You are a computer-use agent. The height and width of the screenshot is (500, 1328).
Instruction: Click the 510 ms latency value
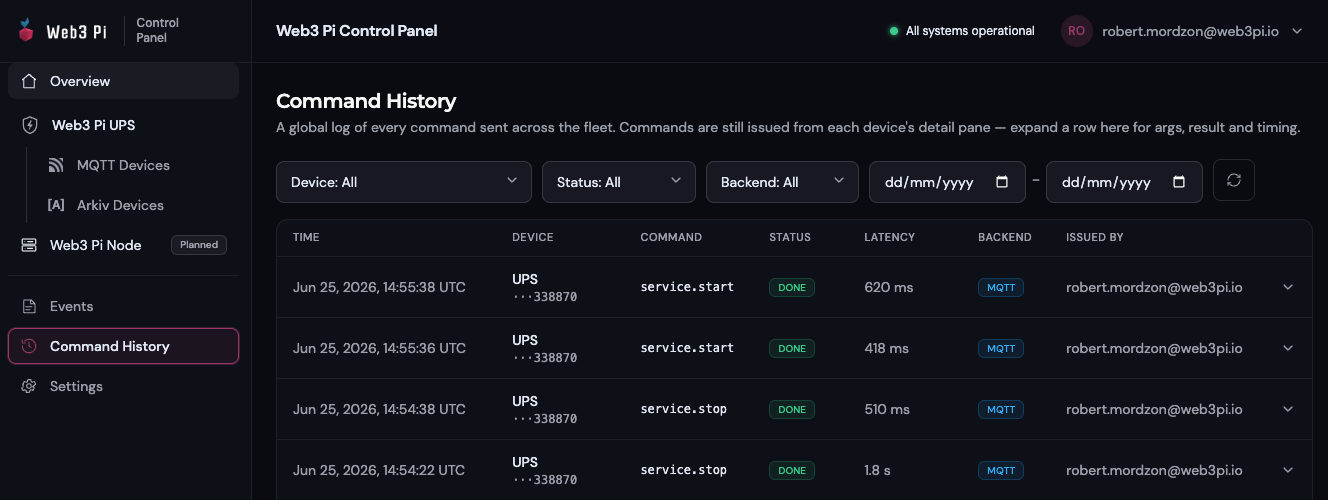pos(887,409)
